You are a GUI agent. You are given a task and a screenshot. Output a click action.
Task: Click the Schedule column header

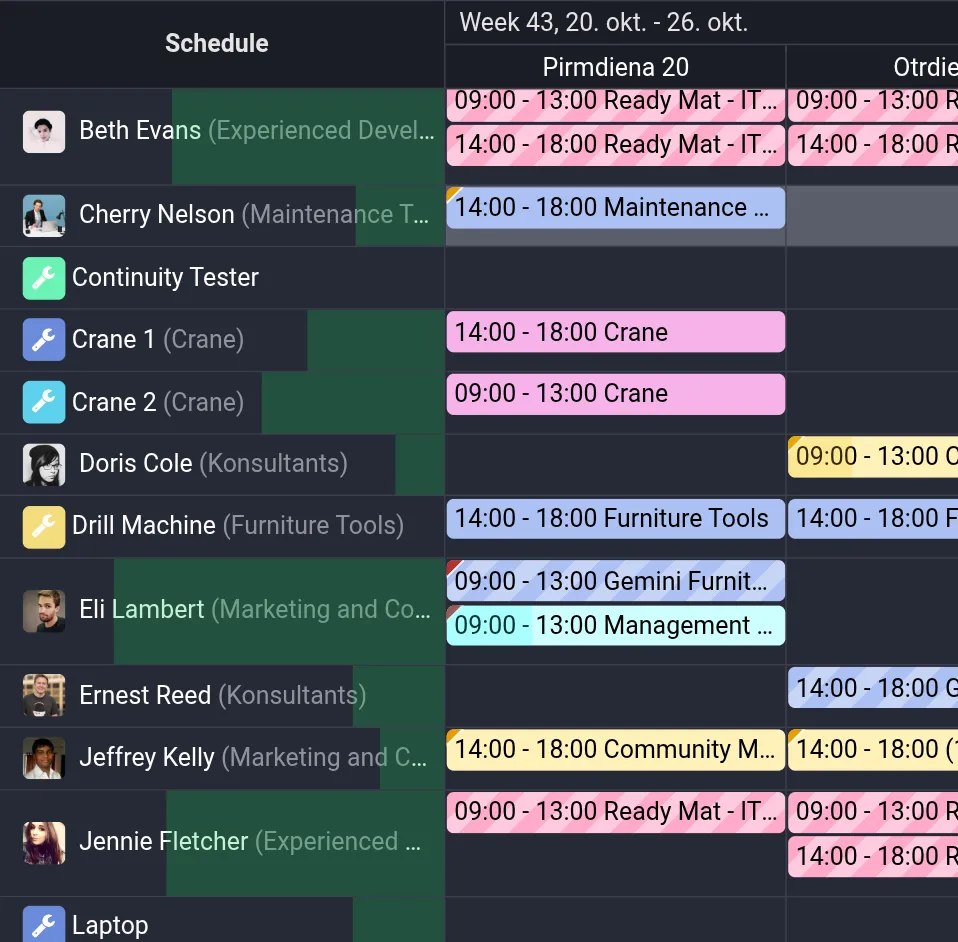217,43
